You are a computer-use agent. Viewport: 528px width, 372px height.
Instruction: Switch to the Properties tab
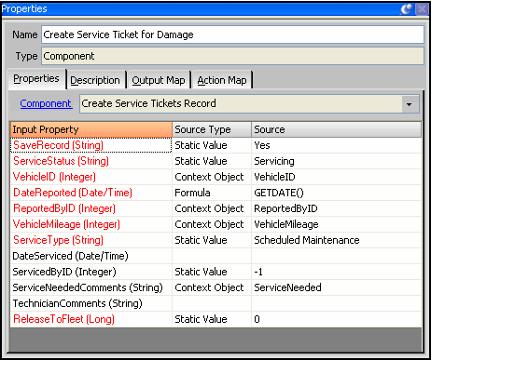pyautogui.click(x=36, y=79)
